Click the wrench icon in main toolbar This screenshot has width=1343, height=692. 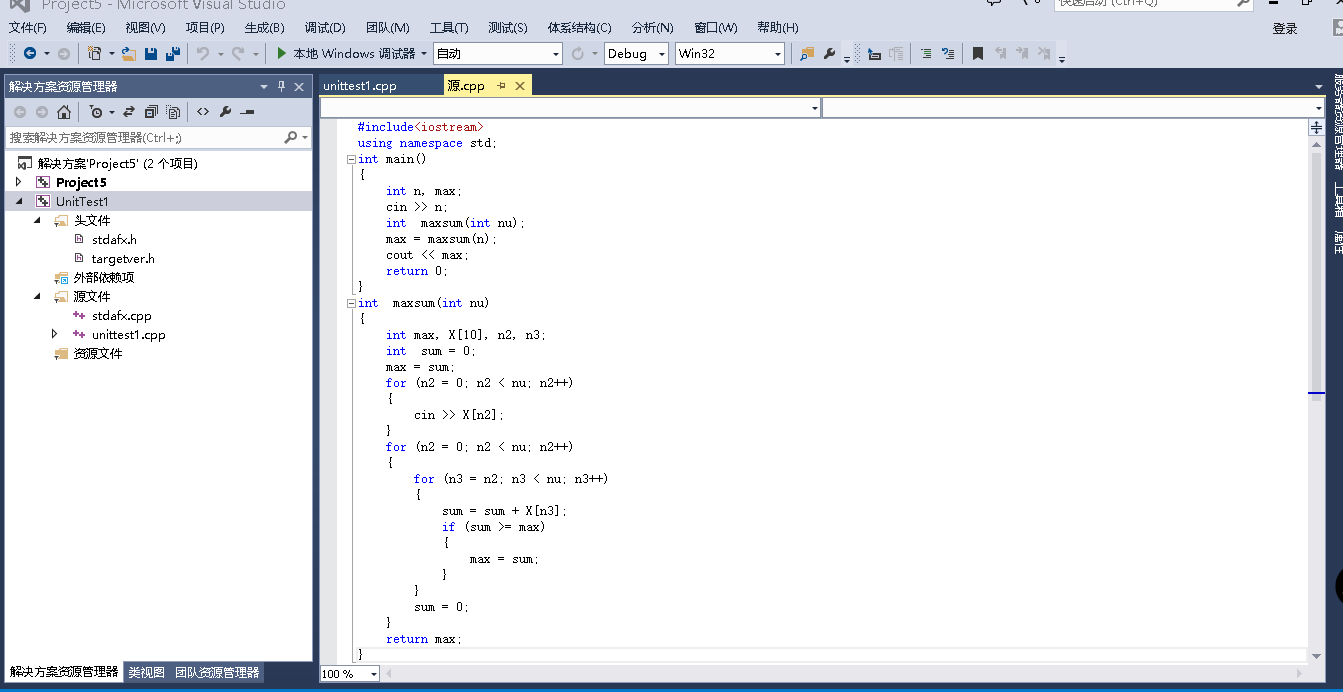tap(829, 53)
